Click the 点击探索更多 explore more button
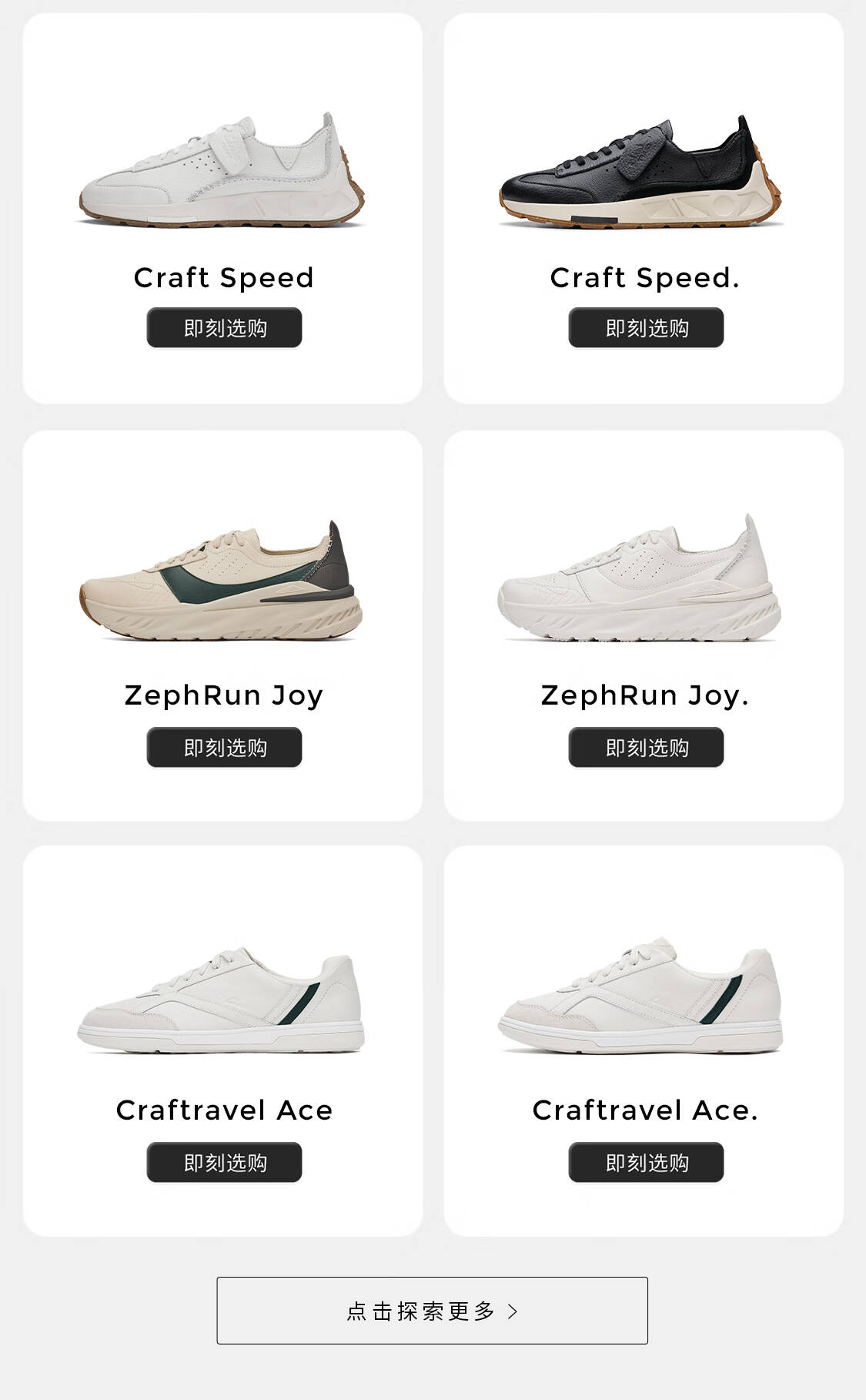Viewport: 866px width, 1400px height. tap(432, 1311)
